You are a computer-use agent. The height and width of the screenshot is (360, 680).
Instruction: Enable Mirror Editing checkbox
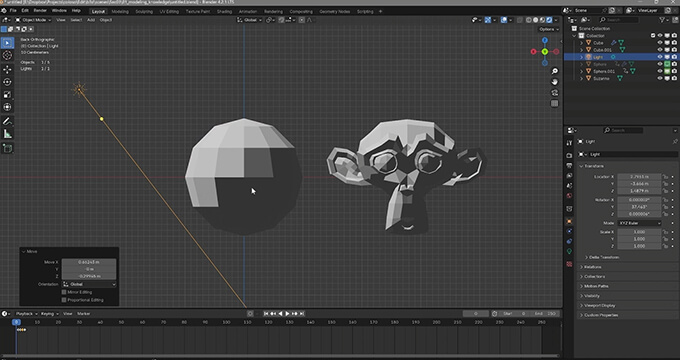click(64, 292)
